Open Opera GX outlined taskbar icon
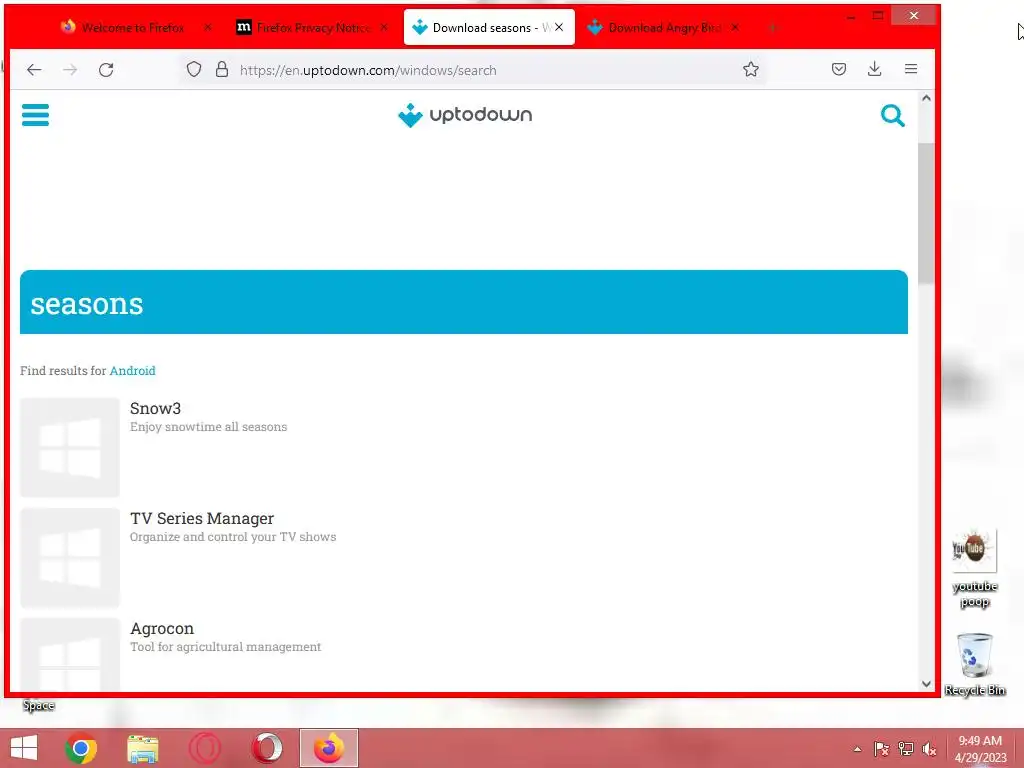This screenshot has height=768, width=1024. pyautogui.click(x=204, y=748)
